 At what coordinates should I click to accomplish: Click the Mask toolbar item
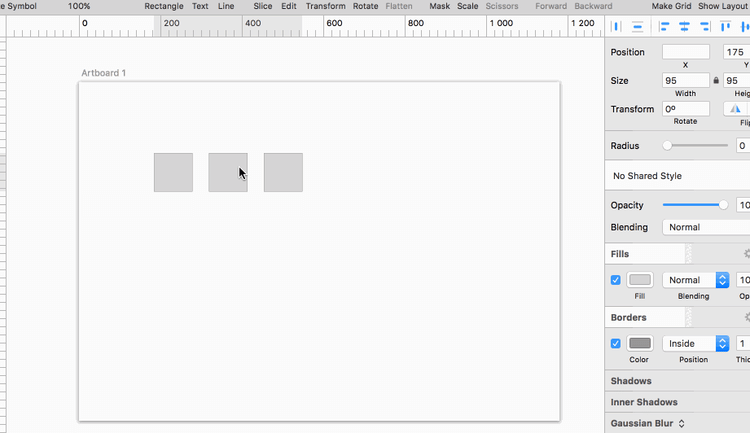click(439, 6)
